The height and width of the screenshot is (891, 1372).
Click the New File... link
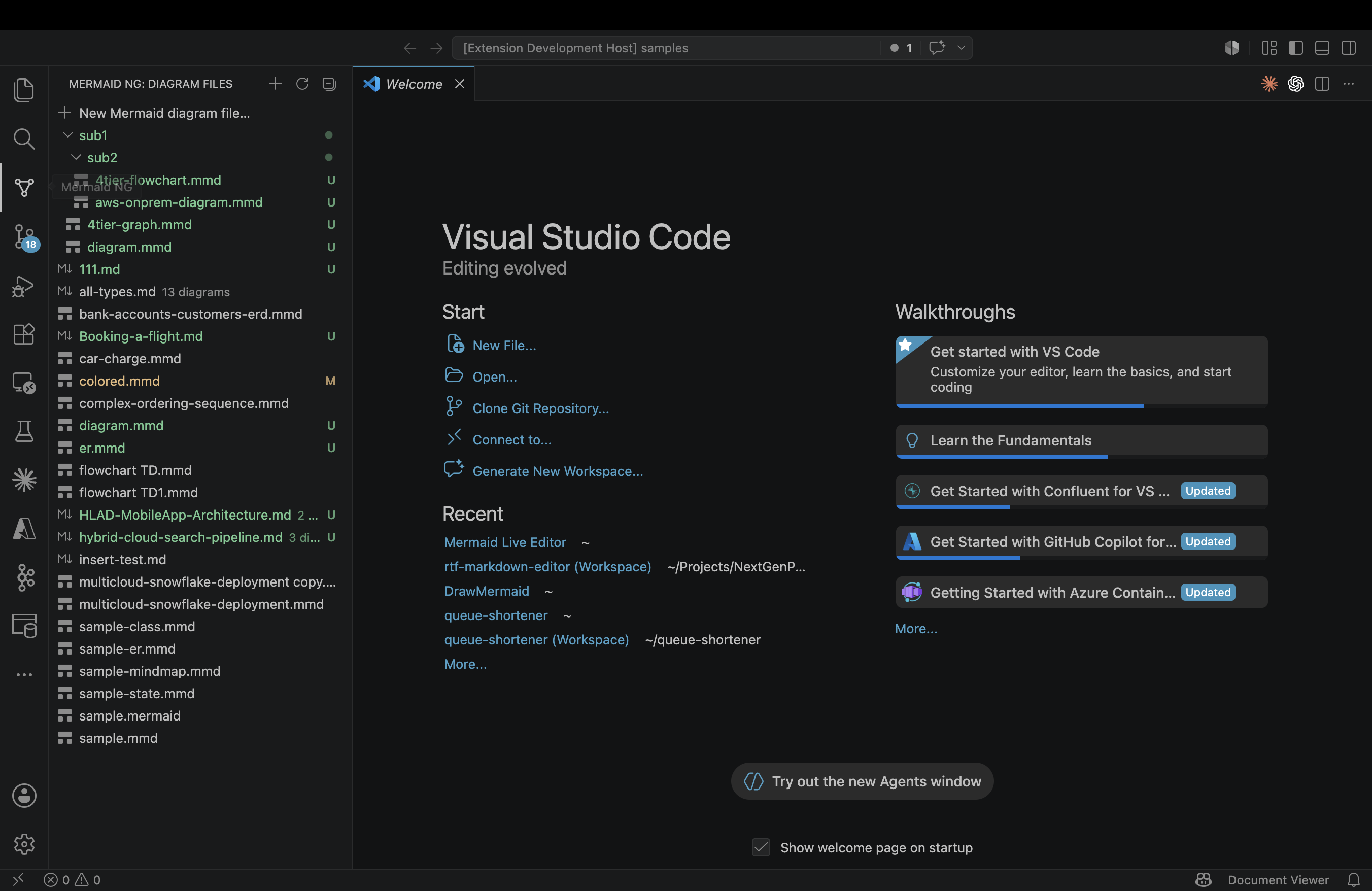[x=504, y=345]
